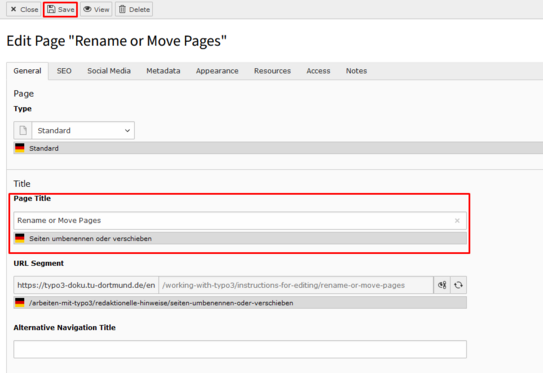The image size is (543, 373).
Task: Click into the Page Title input field
Action: 240,221
